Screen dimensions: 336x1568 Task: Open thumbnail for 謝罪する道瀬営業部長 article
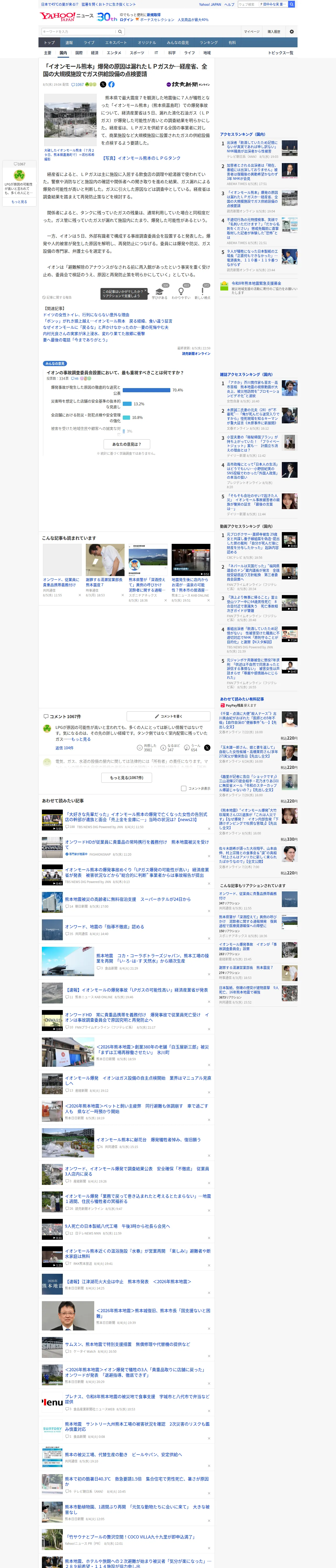pos(105,560)
